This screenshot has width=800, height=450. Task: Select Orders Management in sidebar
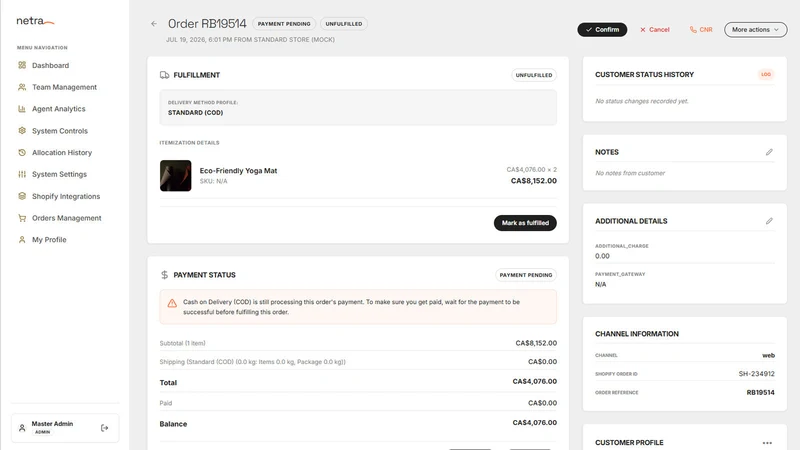tap(66, 218)
